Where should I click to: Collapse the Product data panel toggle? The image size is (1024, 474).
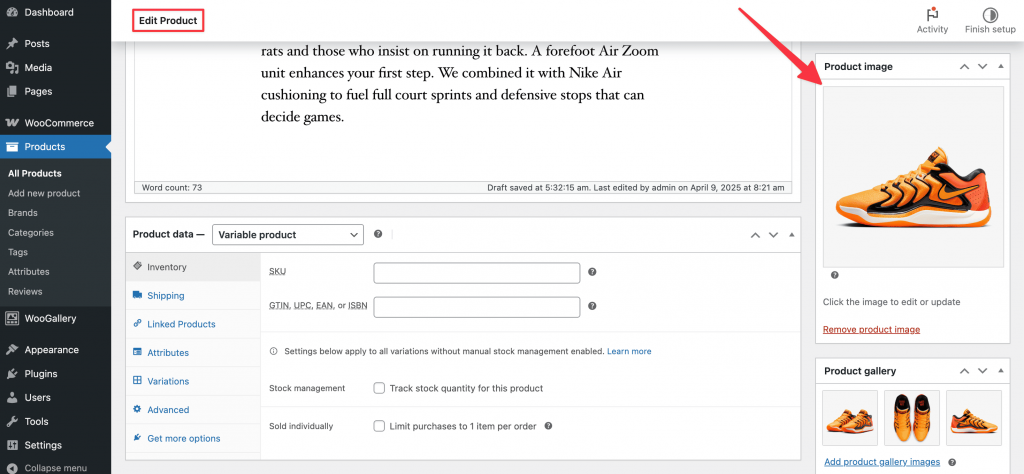point(792,234)
